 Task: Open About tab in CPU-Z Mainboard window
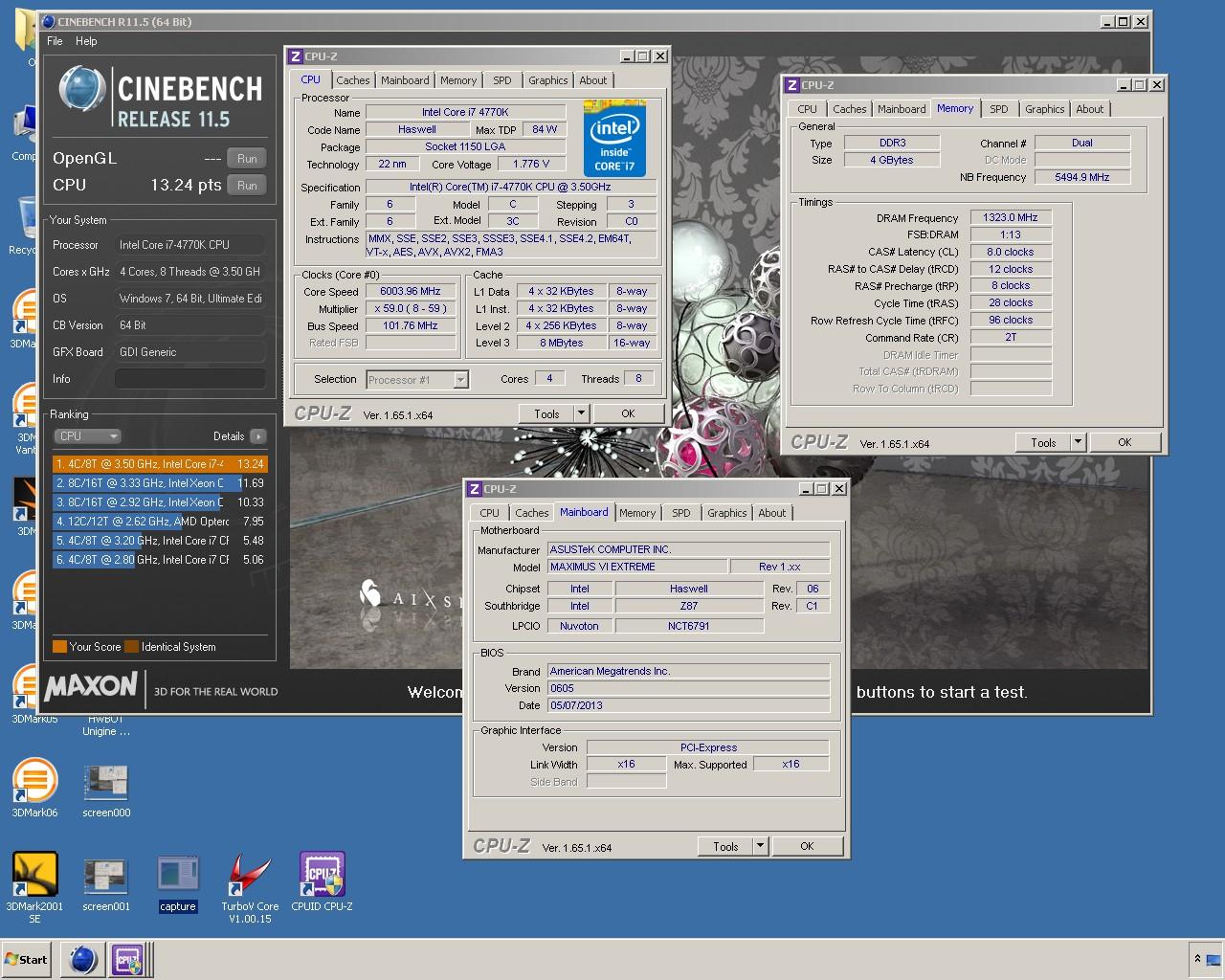click(x=772, y=513)
